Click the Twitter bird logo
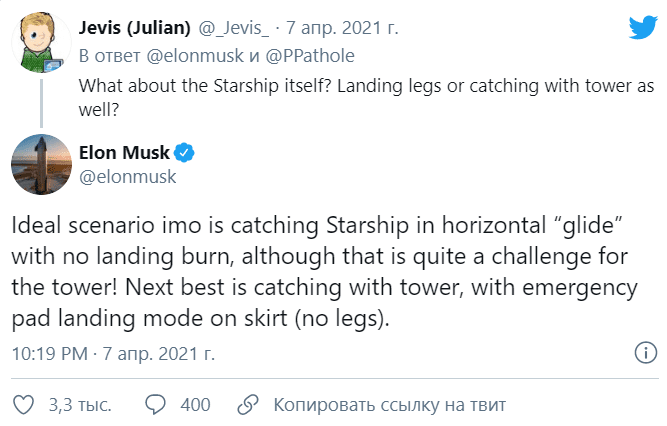Viewport: 667px width, 426px height. pyautogui.click(x=641, y=29)
